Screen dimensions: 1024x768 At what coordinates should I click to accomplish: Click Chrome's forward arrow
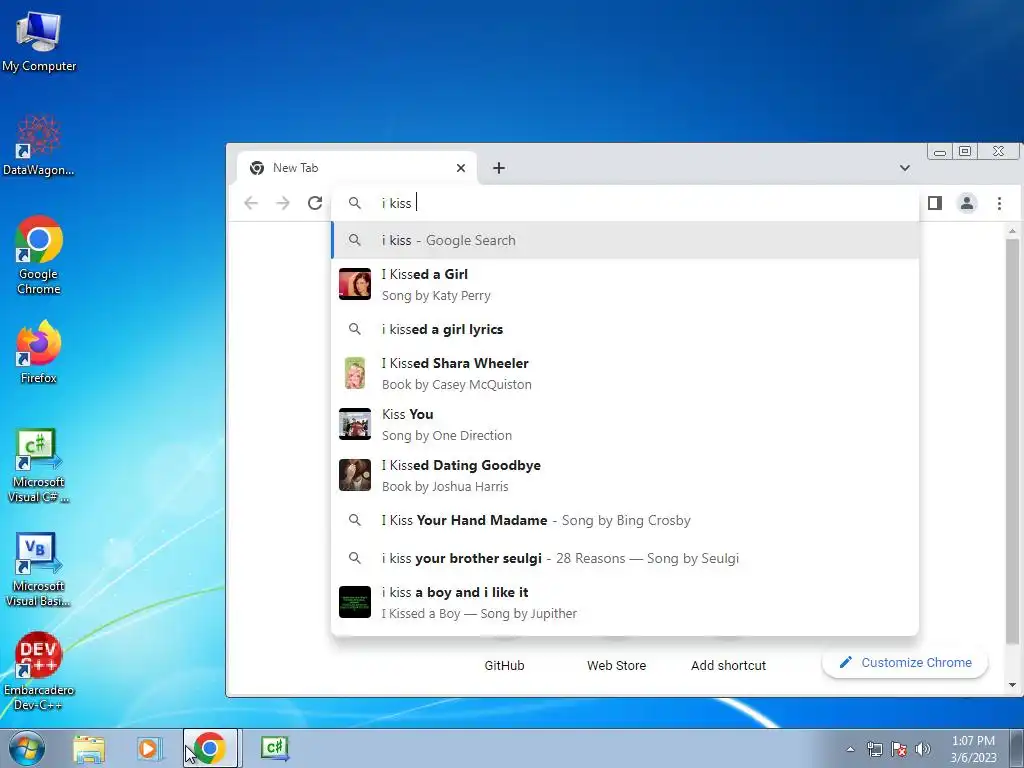(x=283, y=203)
